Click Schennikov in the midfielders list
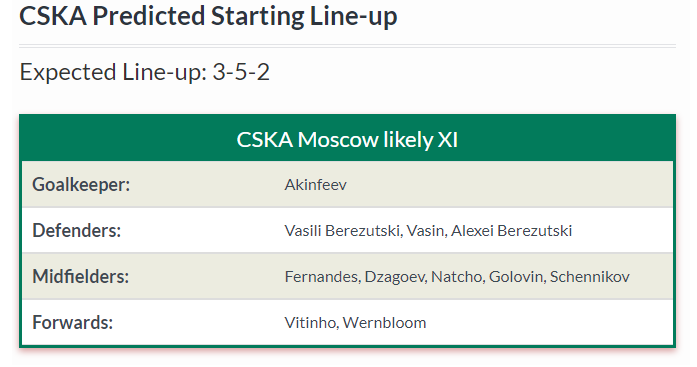697x367 pixels. coord(590,276)
